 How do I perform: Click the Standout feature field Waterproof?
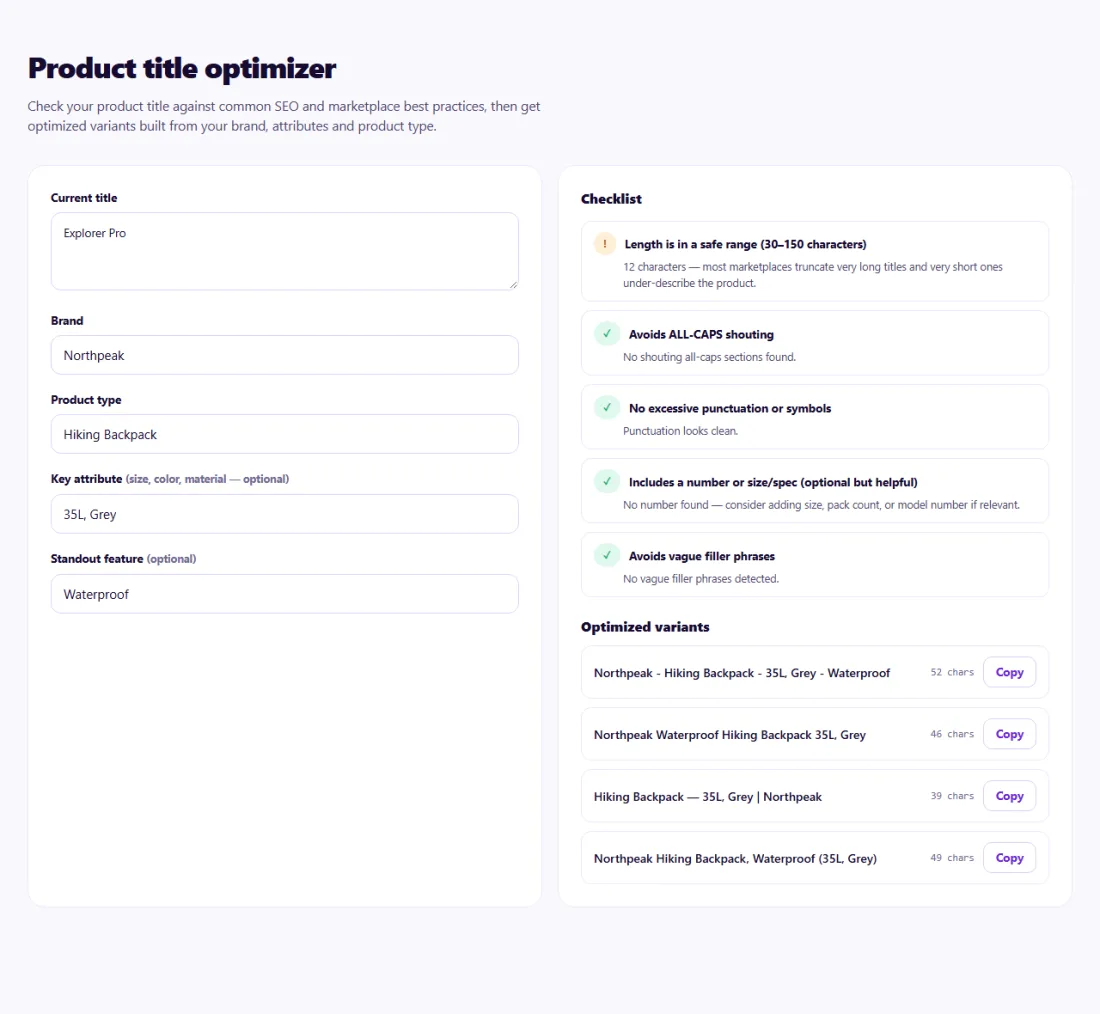click(x=284, y=594)
